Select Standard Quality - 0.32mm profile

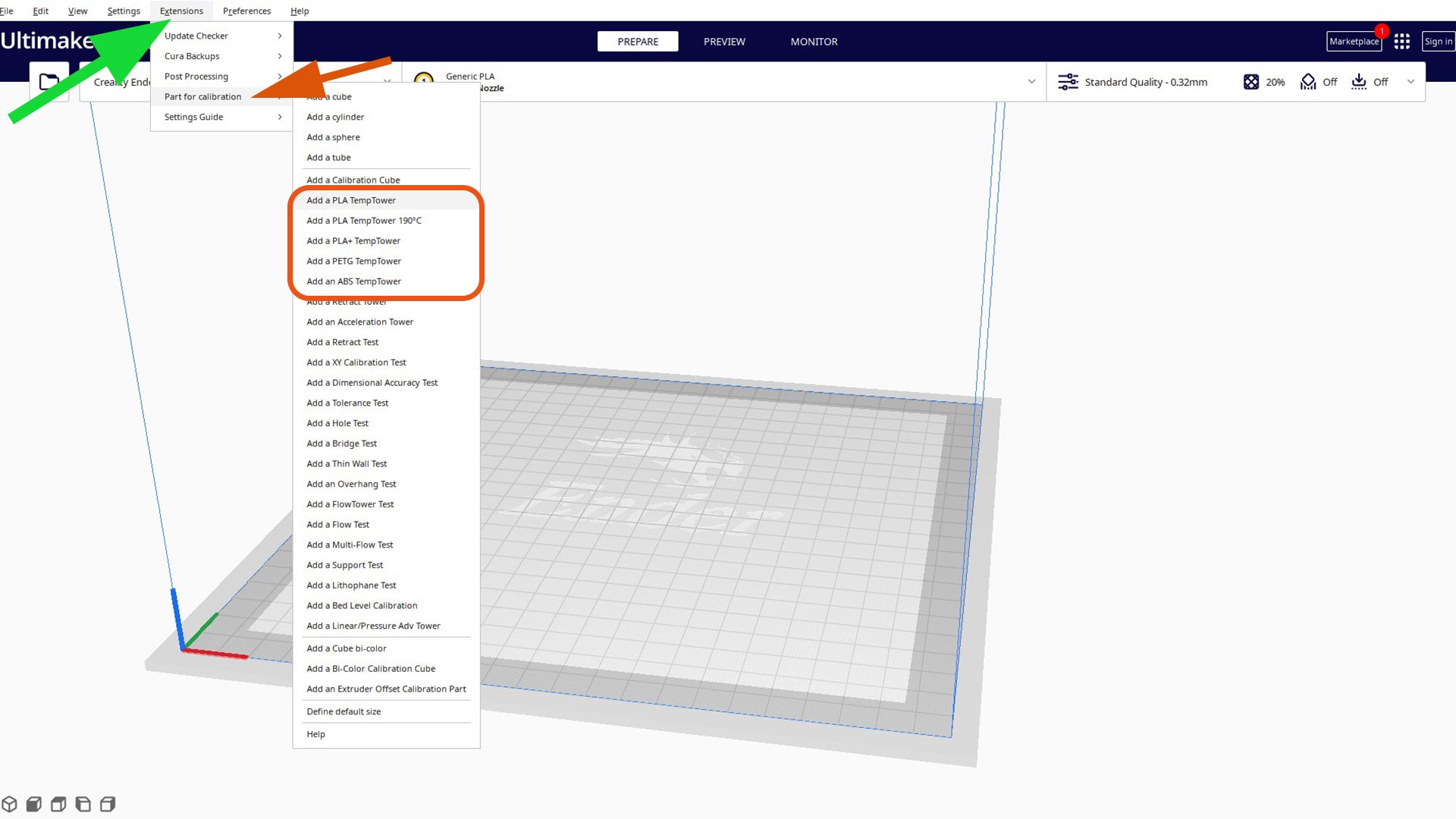pyautogui.click(x=1146, y=82)
